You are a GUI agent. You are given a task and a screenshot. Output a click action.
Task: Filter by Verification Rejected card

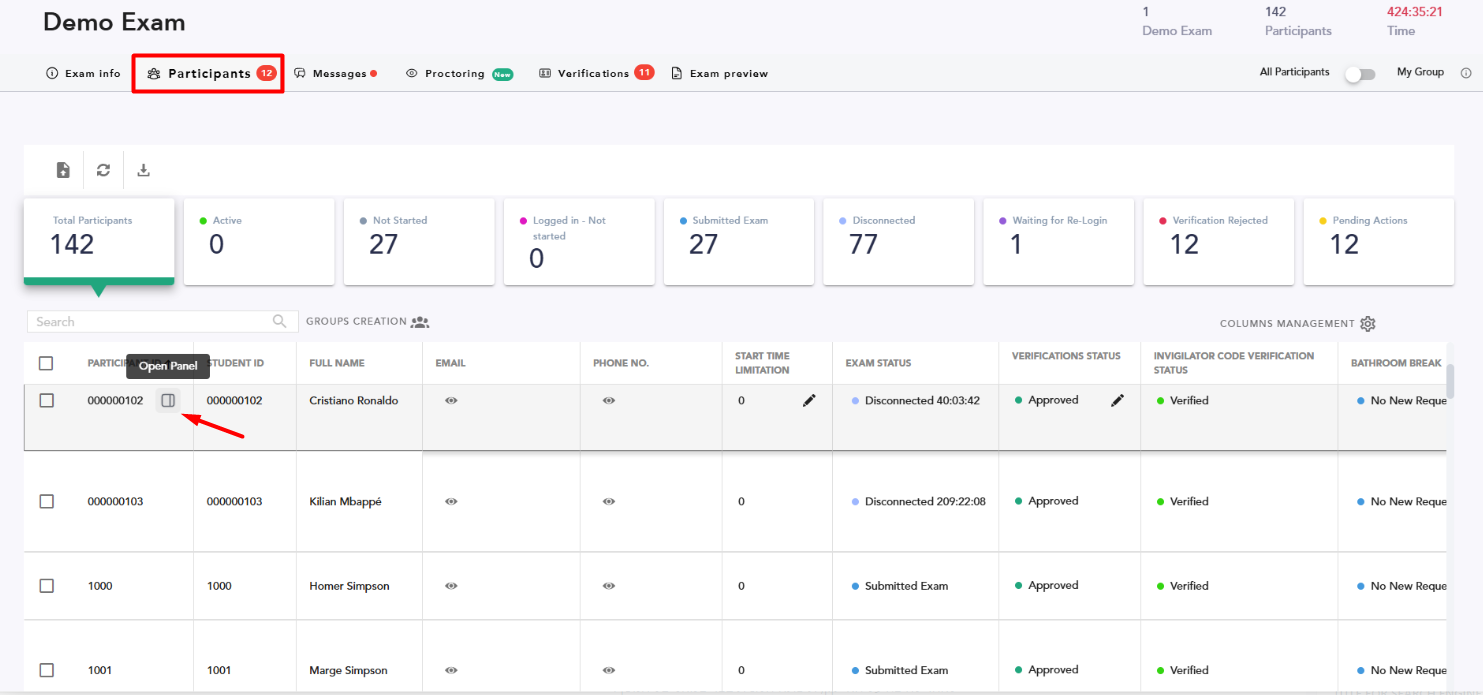[x=1219, y=241]
